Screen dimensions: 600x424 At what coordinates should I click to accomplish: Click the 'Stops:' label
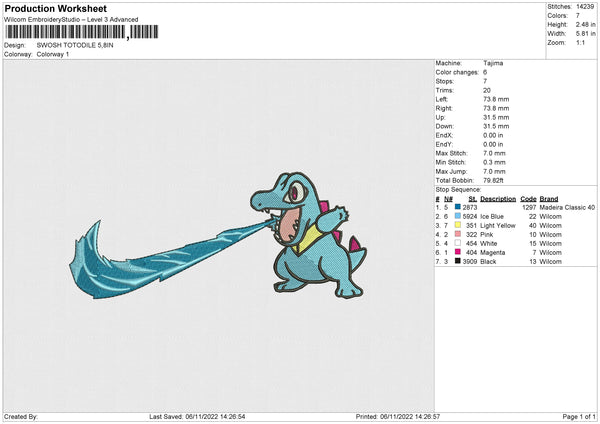tap(445, 81)
